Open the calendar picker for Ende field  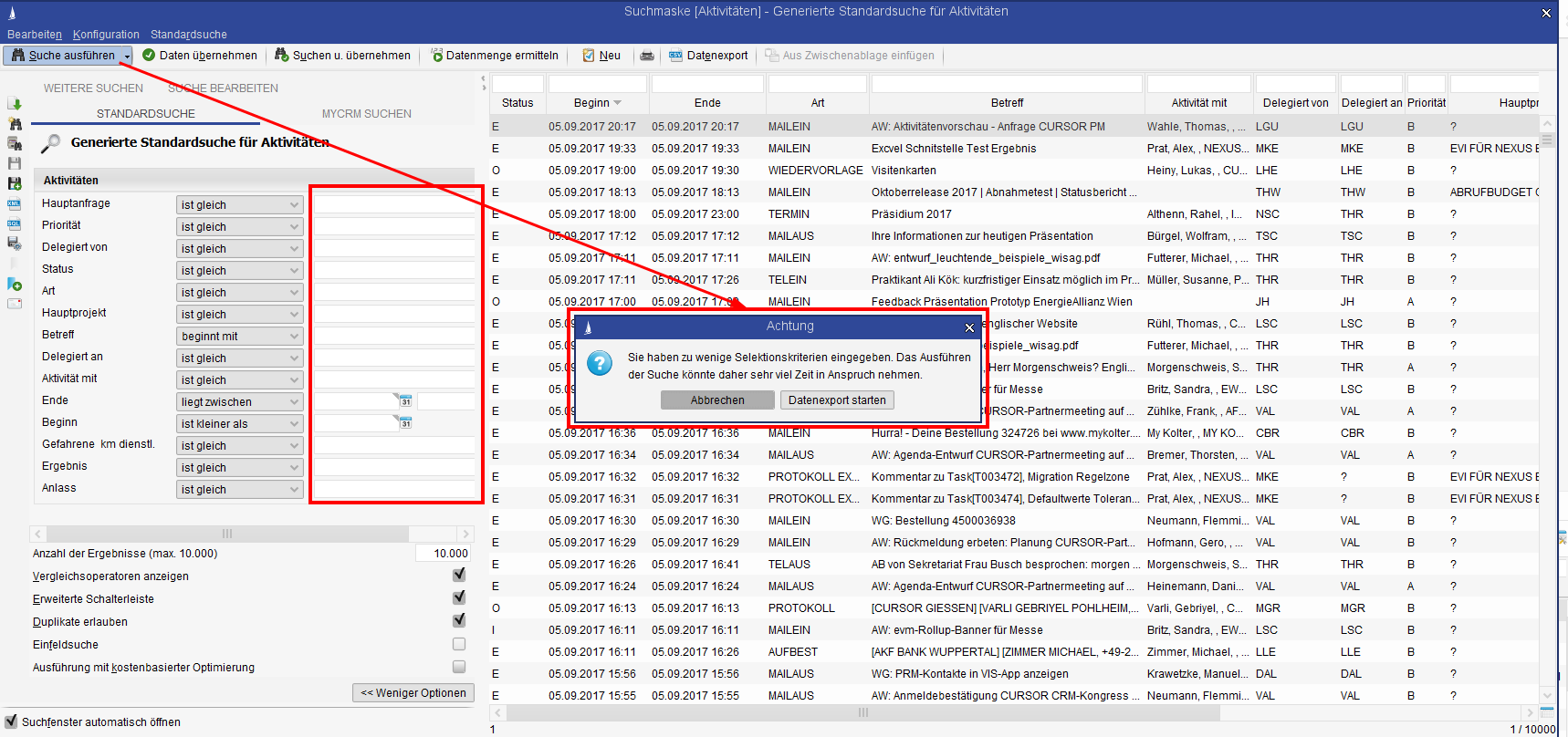click(x=405, y=400)
